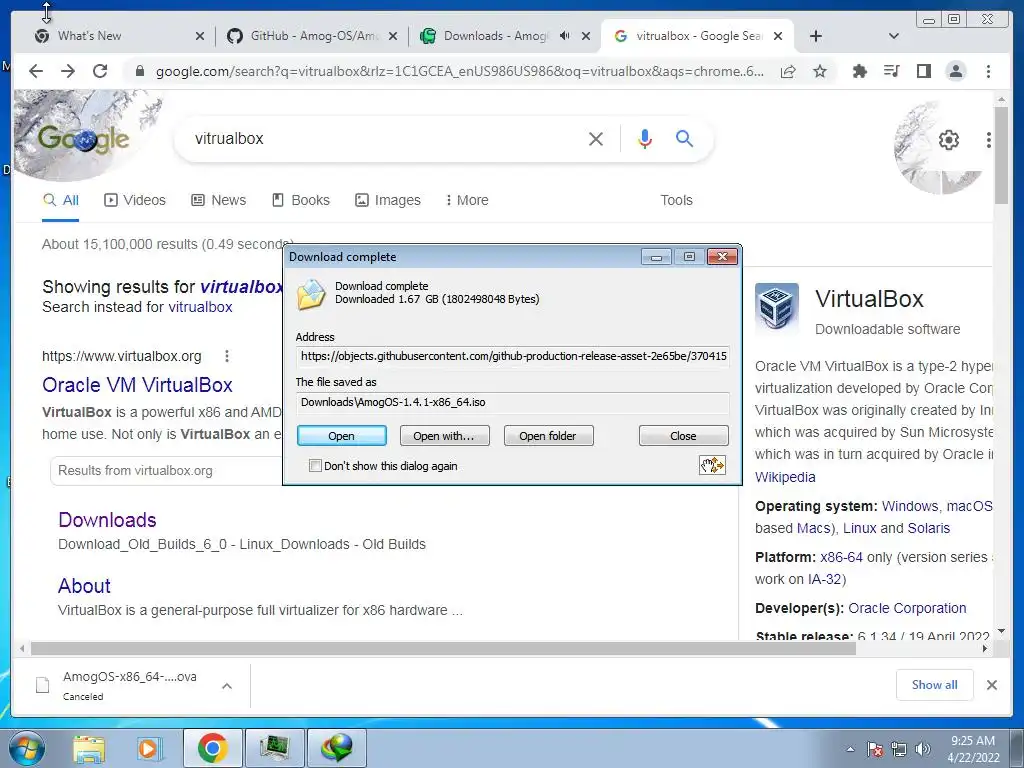The image size is (1024, 768).
Task: Switch to Downloads - AmogOS tab
Action: click(503, 36)
